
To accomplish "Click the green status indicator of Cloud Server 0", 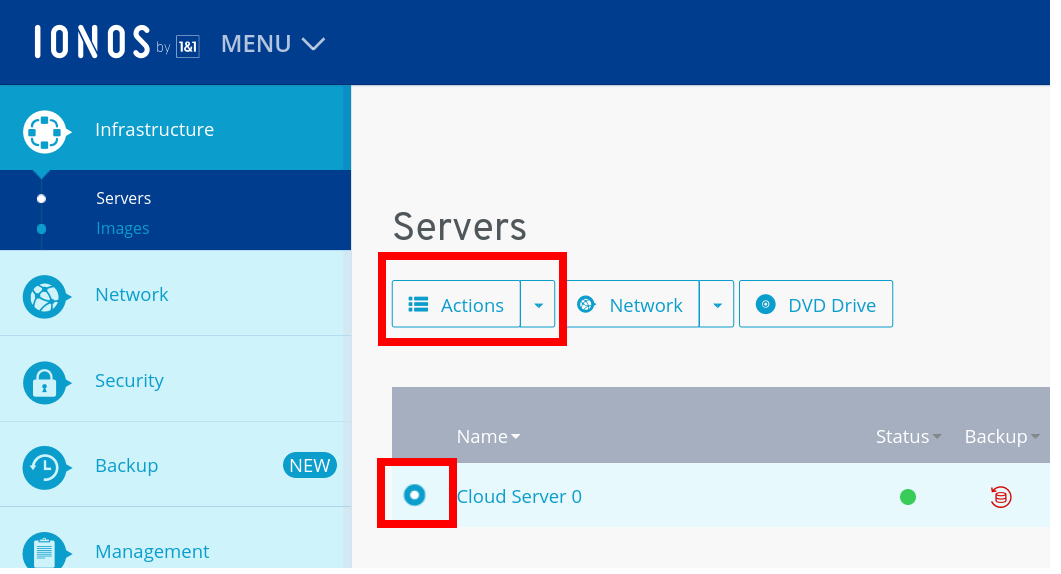I will (908, 498).
